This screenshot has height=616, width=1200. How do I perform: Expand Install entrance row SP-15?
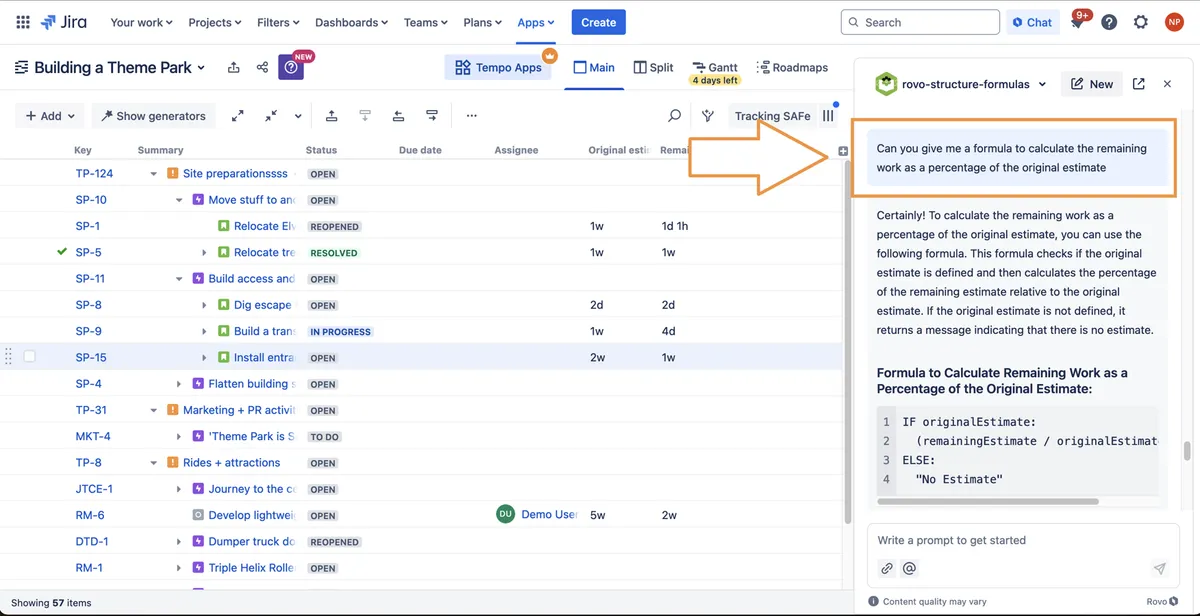point(205,357)
